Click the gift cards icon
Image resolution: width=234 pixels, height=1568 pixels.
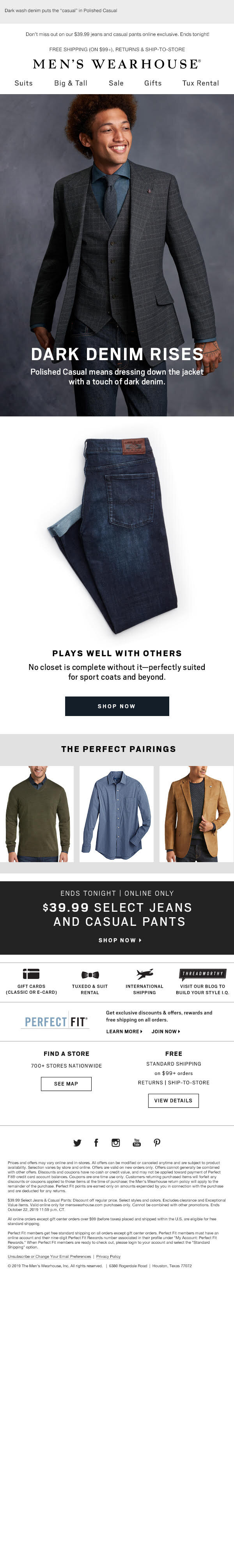[x=31, y=974]
